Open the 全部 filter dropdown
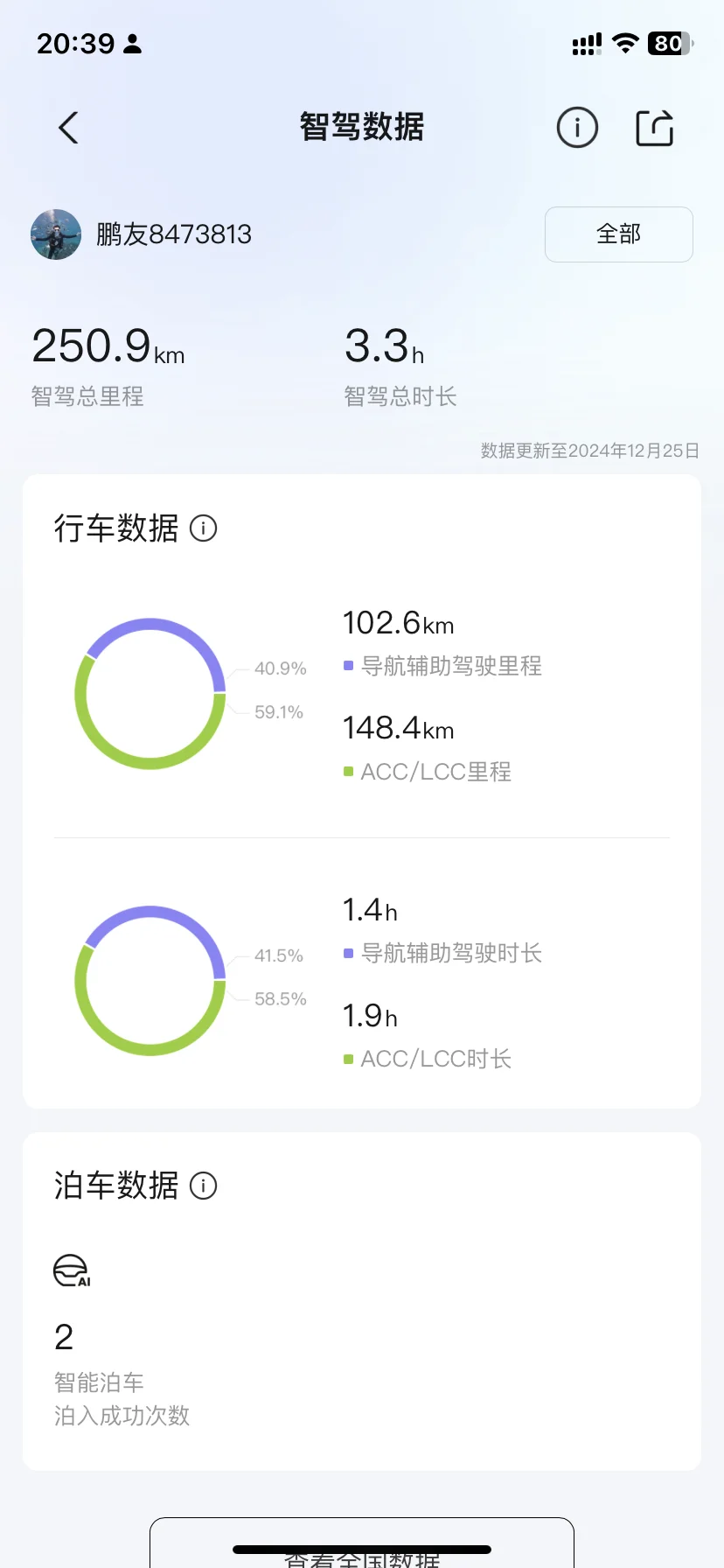Screen dimensions: 724x1568 point(619,234)
